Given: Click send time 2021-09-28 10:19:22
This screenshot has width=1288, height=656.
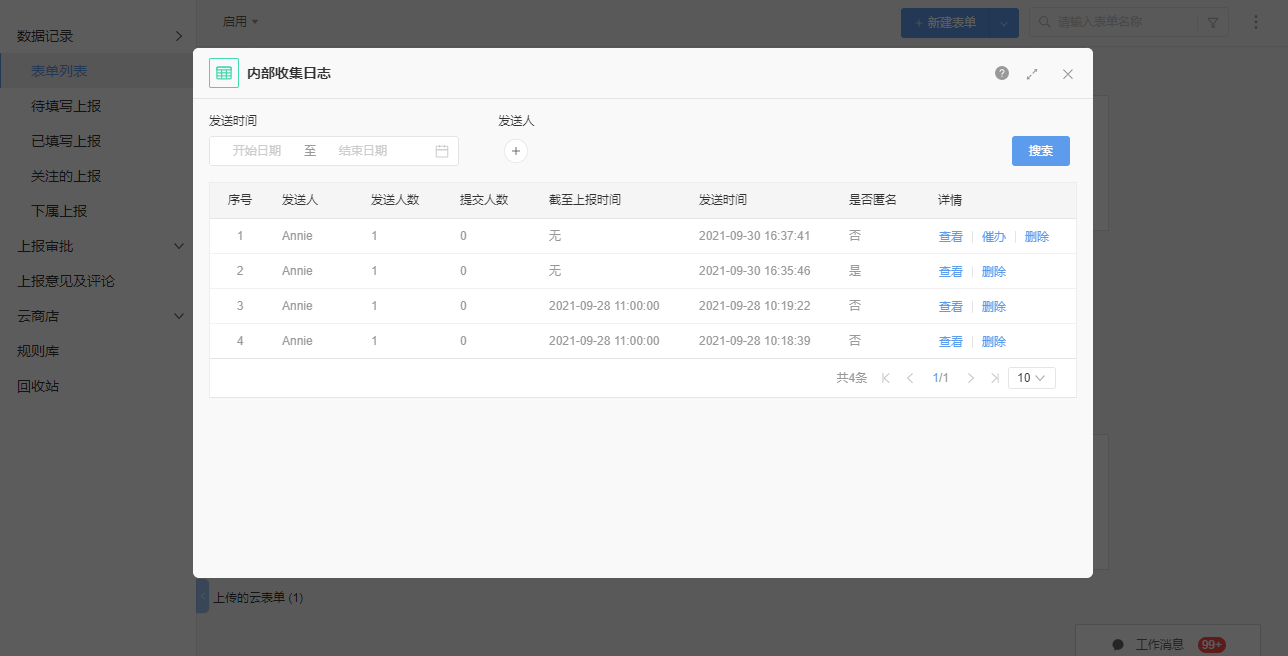Looking at the screenshot, I should click(x=754, y=306).
